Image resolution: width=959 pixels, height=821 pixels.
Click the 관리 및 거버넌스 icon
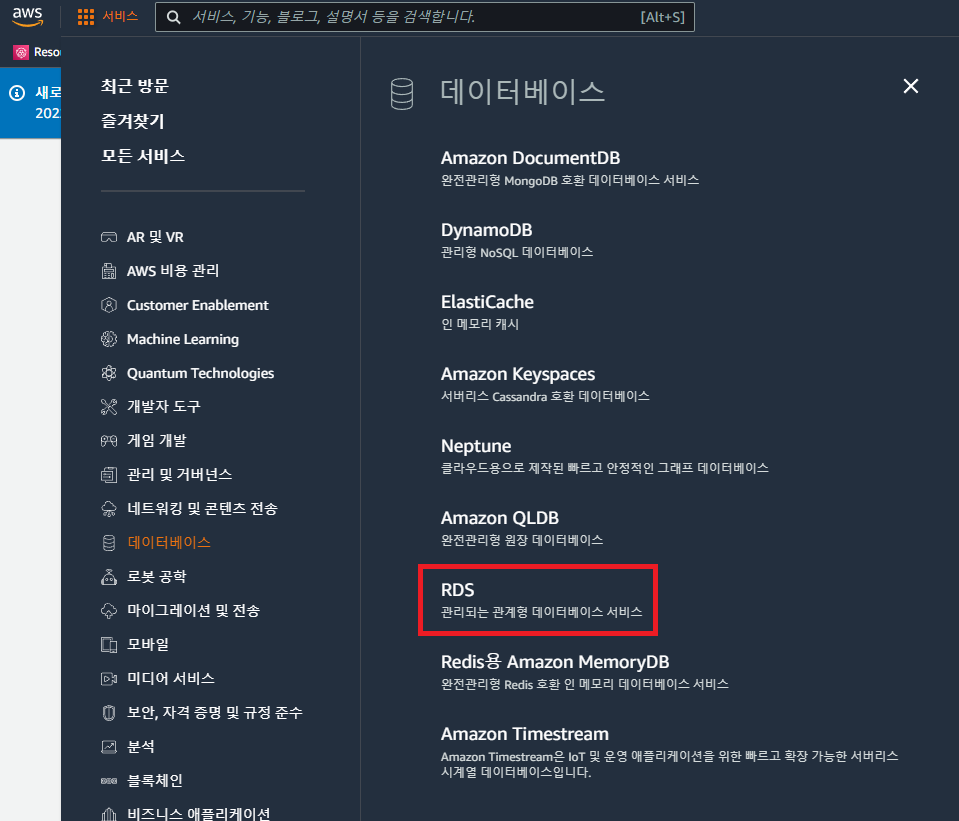point(109,475)
